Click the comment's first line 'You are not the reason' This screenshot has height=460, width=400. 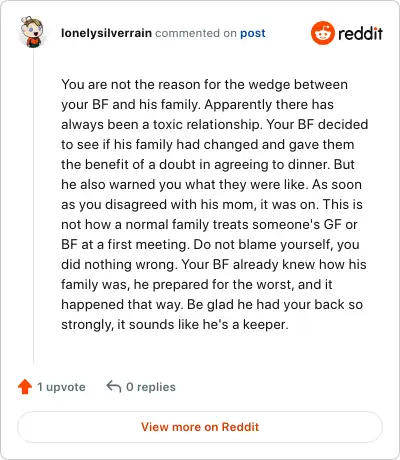pyautogui.click(x=131, y=84)
